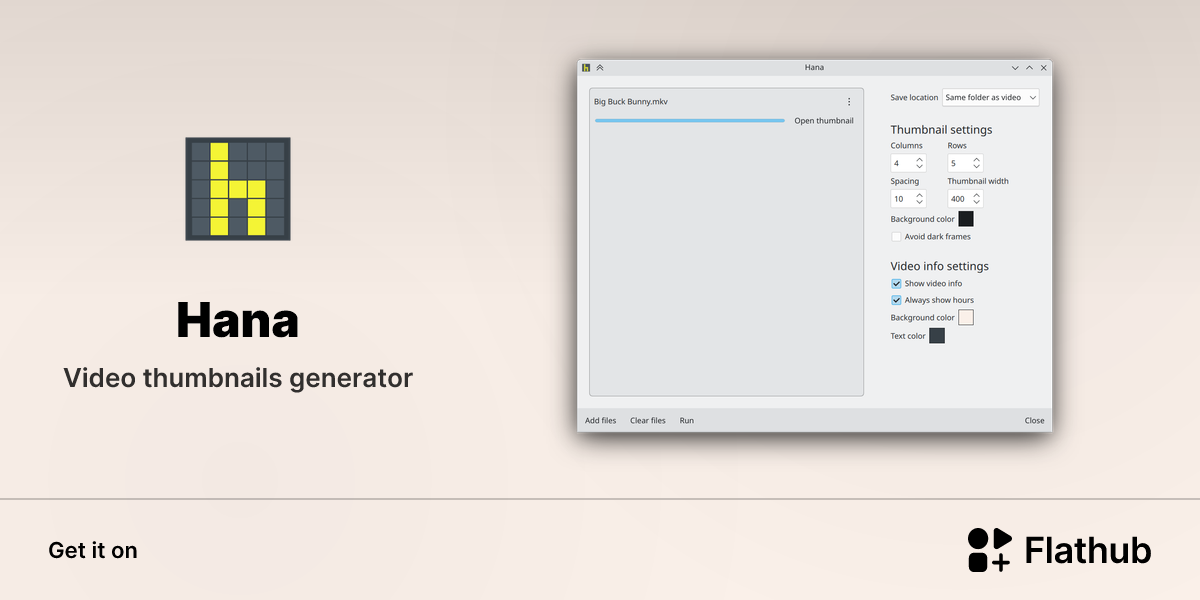This screenshot has width=1200, height=600.
Task: Click the Run button
Action: point(687,421)
